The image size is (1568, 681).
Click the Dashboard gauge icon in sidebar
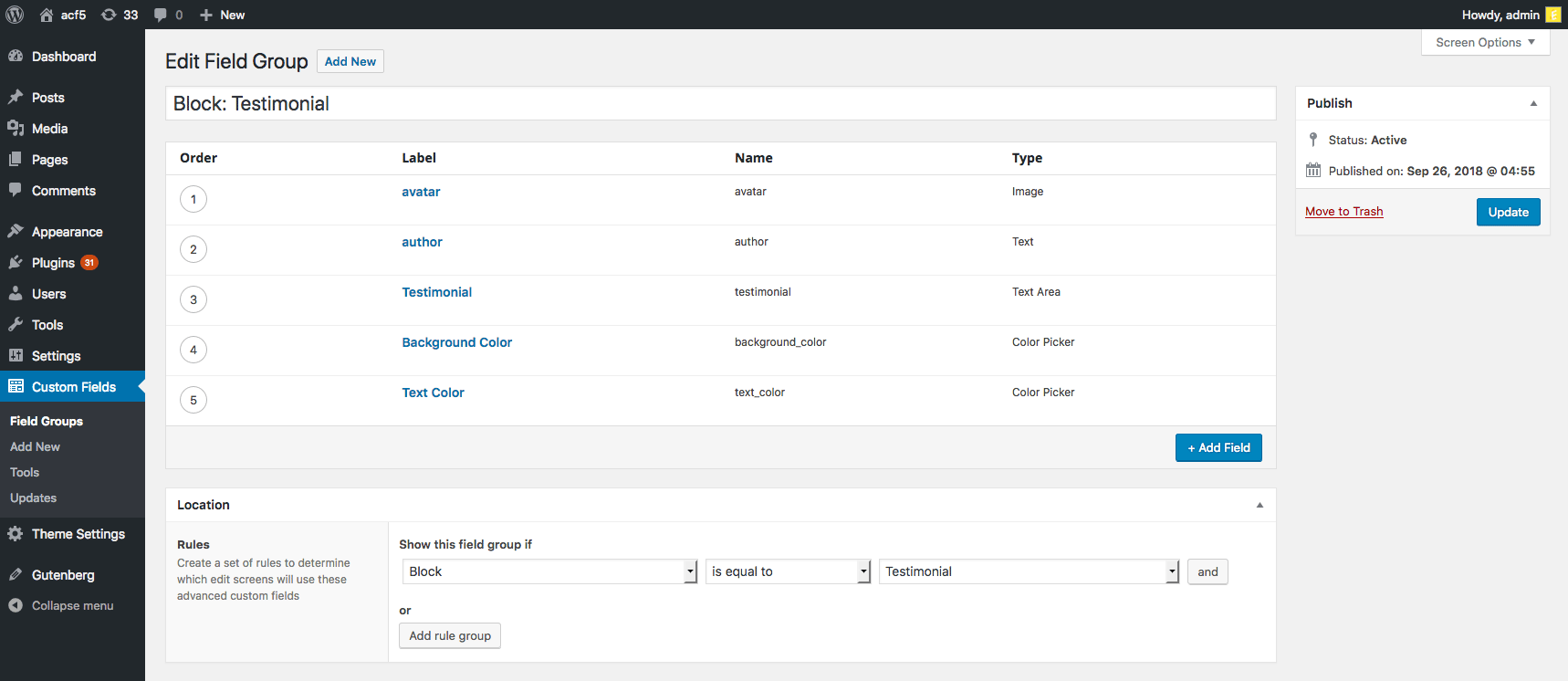point(16,57)
